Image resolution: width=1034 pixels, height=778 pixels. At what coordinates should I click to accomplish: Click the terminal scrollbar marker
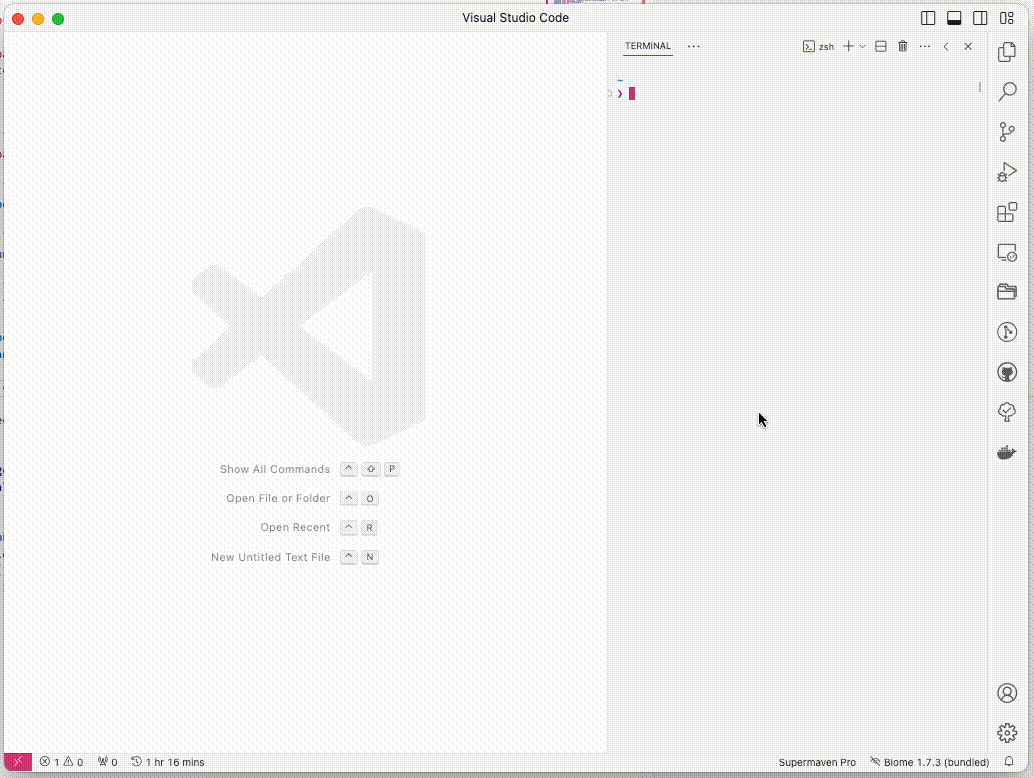pos(980,86)
